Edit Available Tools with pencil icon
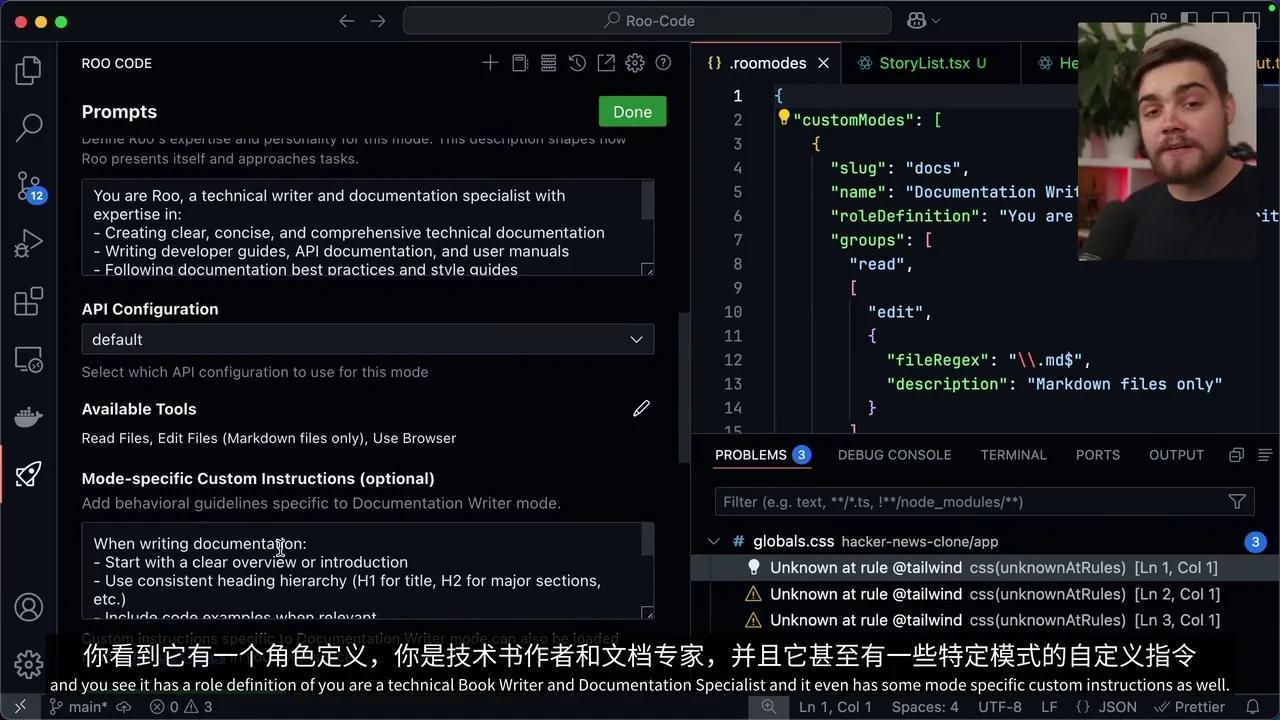The image size is (1280, 720). [641, 408]
